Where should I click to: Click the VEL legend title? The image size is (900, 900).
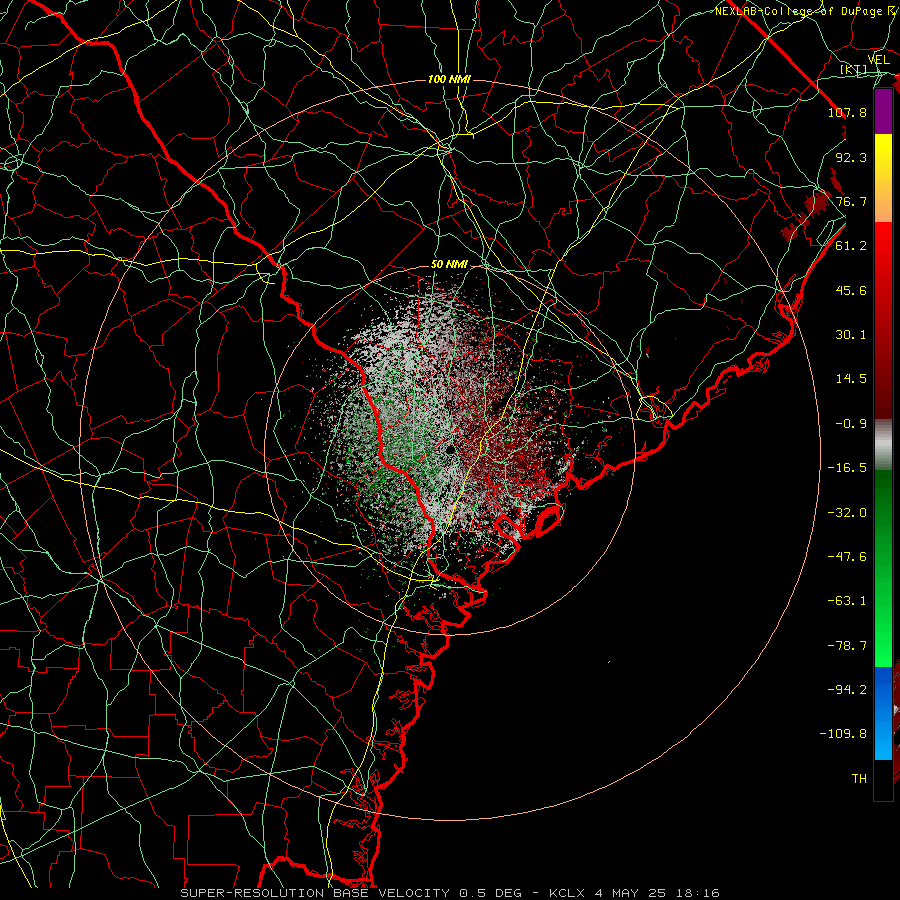coord(878,60)
